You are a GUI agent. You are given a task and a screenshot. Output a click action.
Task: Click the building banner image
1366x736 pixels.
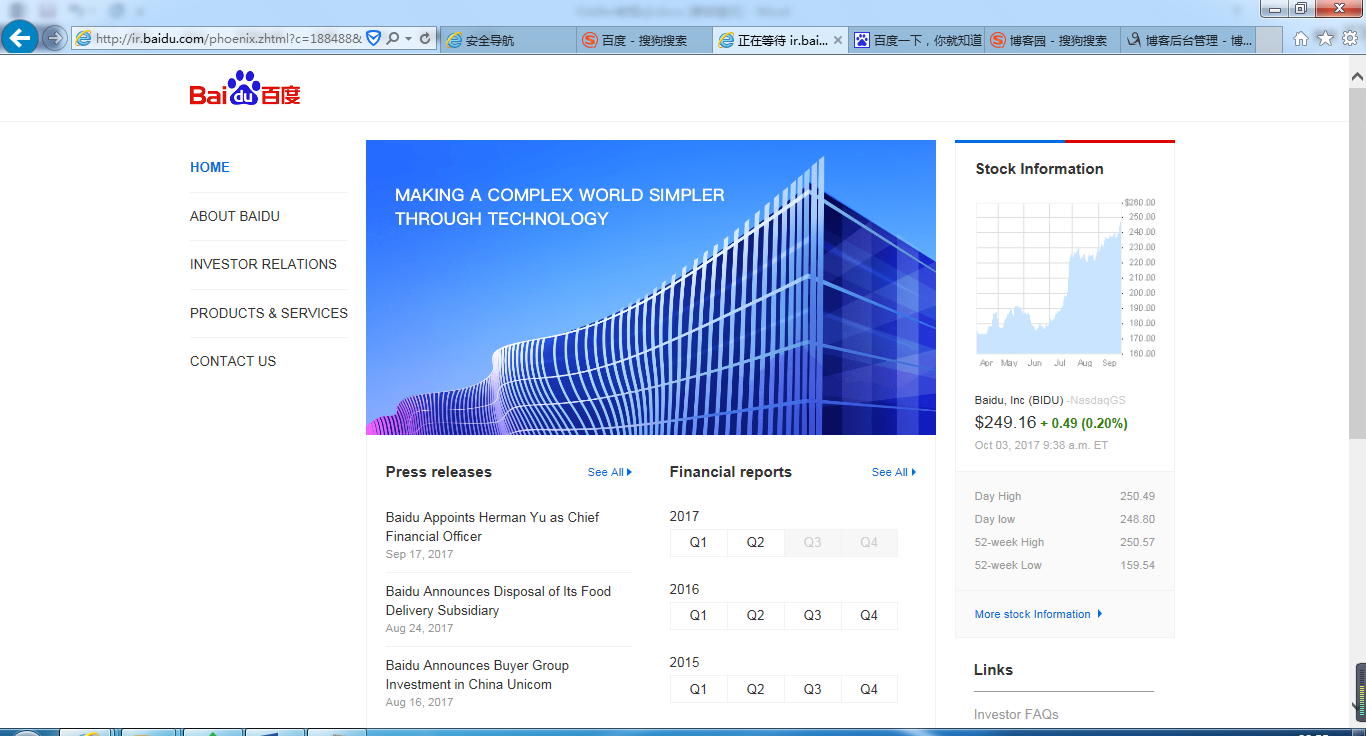pyautogui.click(x=651, y=287)
